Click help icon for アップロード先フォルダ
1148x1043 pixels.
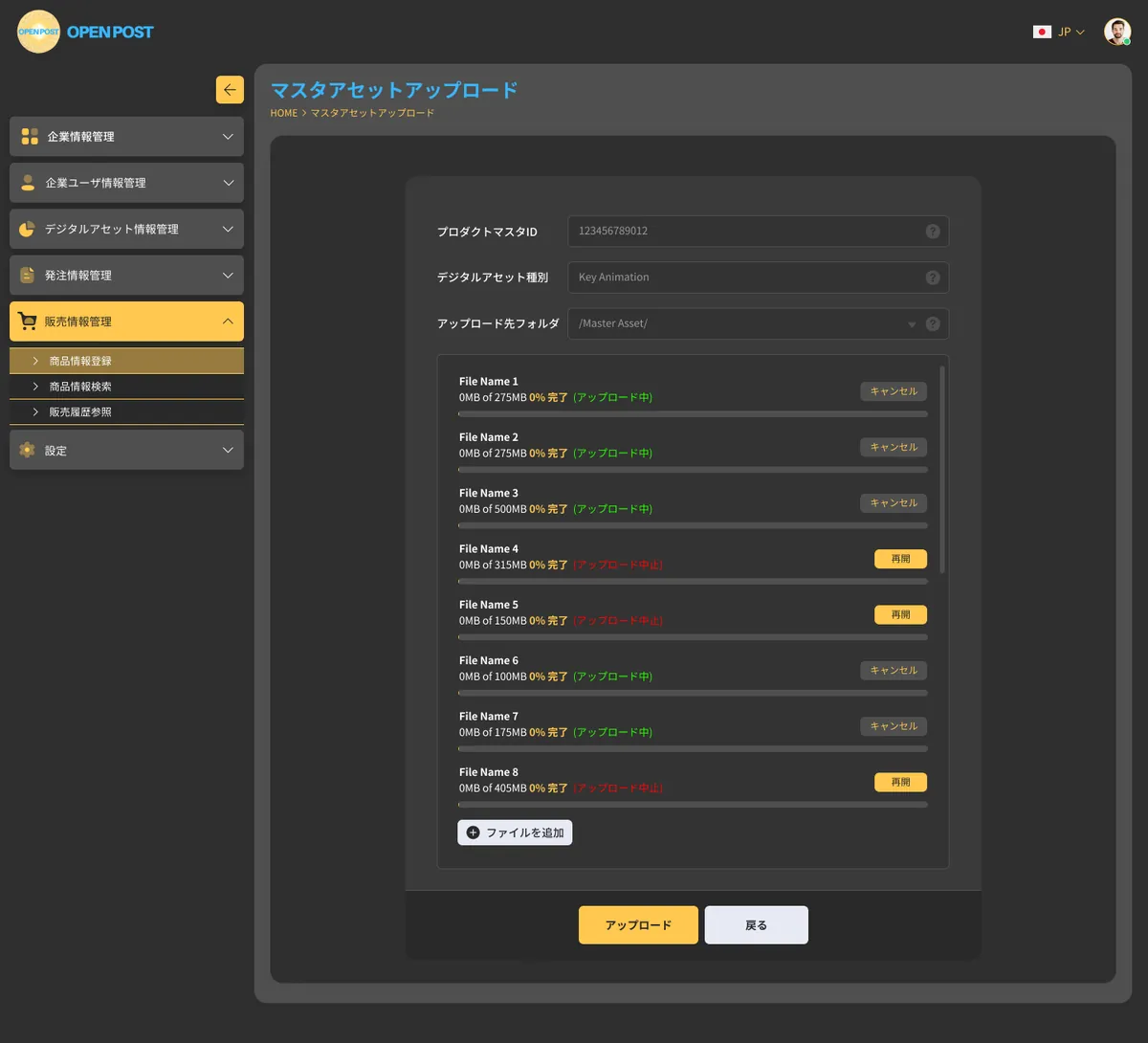pos(933,323)
